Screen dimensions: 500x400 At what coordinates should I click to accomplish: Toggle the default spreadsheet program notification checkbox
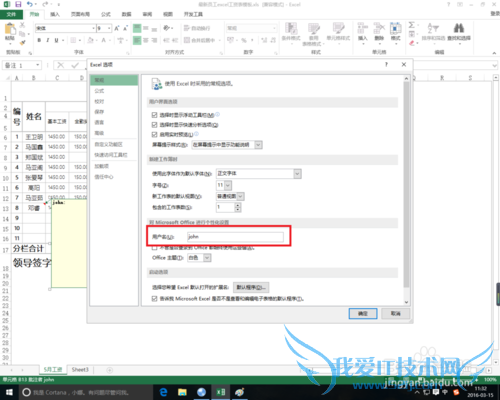pos(154,299)
